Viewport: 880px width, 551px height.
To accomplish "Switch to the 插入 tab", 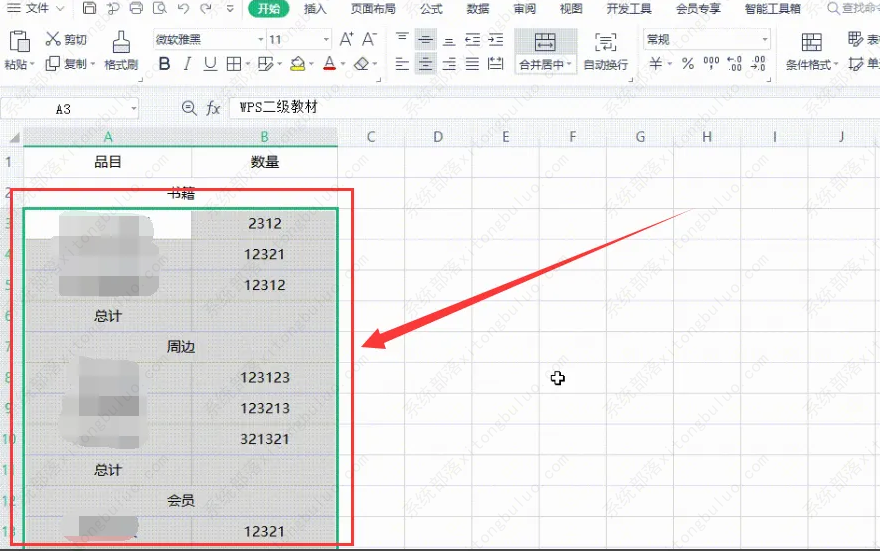I will click(x=315, y=8).
